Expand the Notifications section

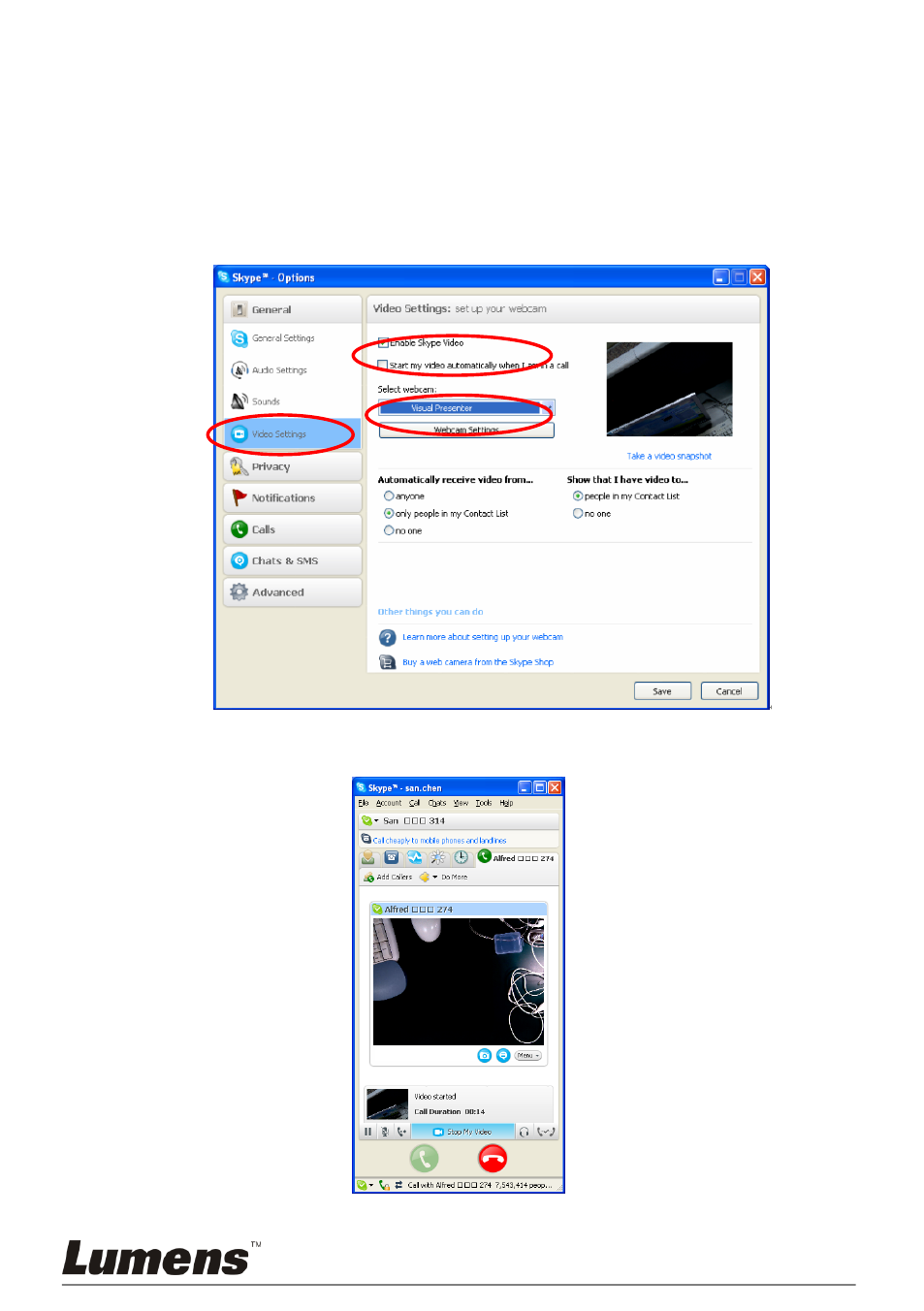coord(293,497)
